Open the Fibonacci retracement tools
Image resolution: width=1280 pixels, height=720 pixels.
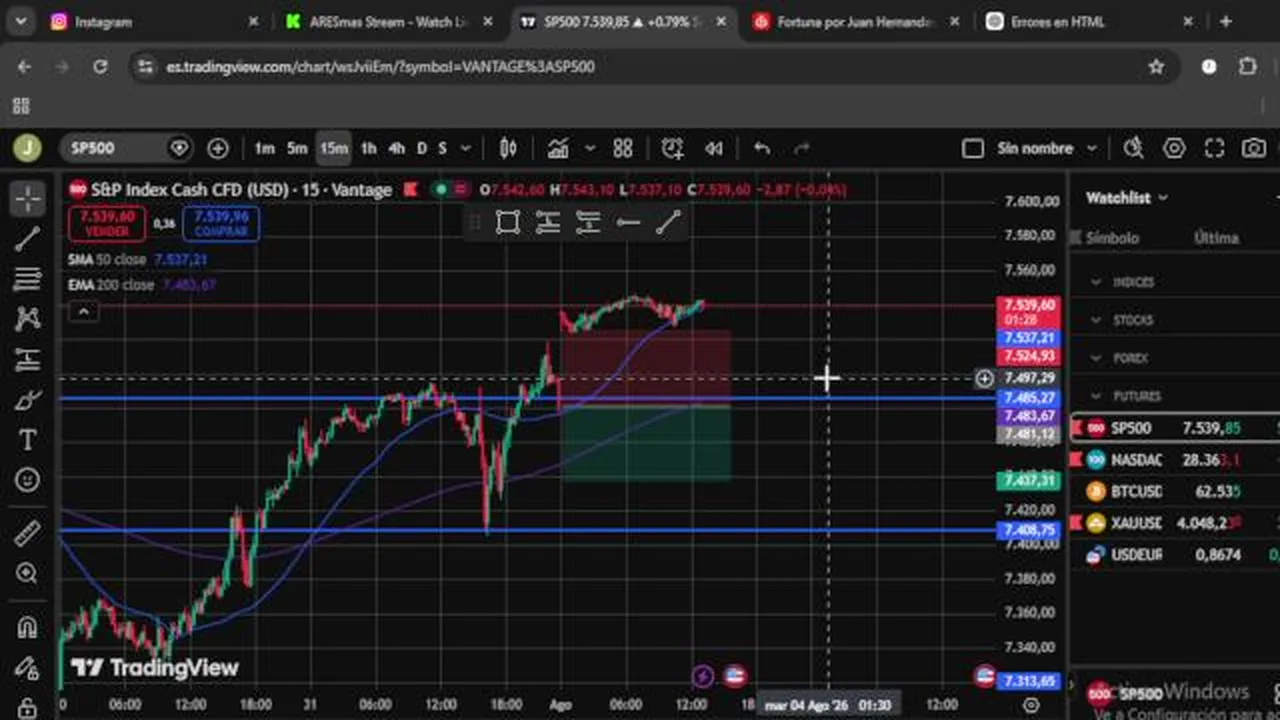(28, 279)
